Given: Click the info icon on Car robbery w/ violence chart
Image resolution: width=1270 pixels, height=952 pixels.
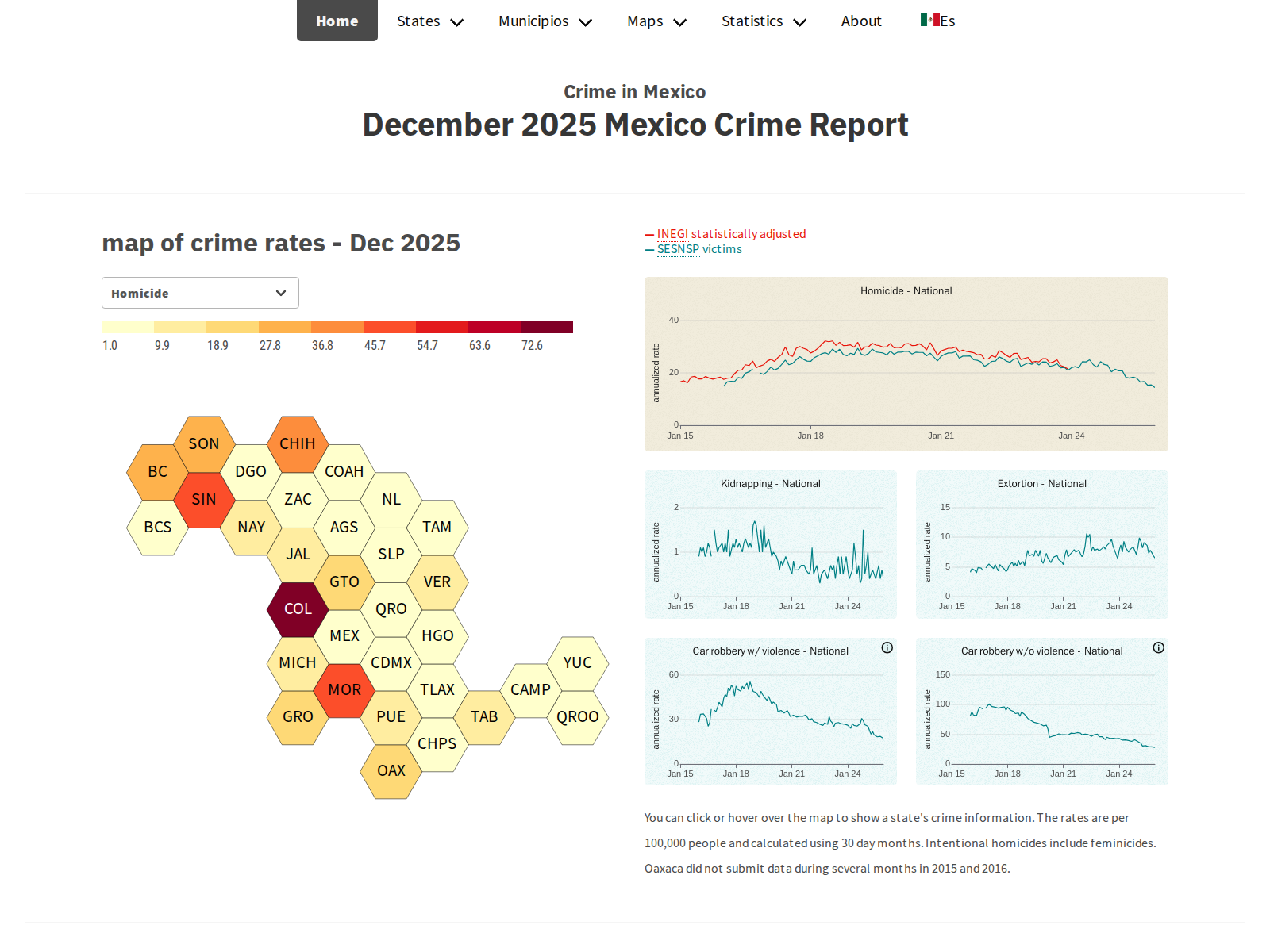Looking at the screenshot, I should [887, 647].
